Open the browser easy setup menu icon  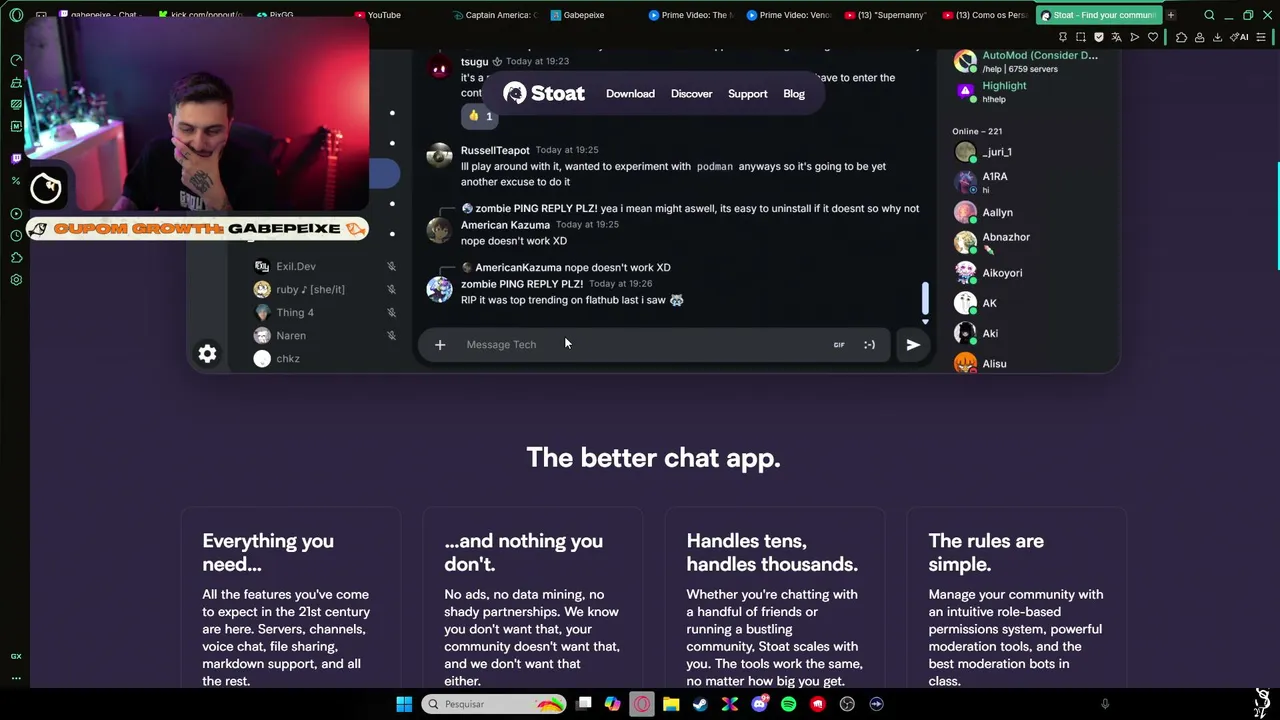point(1261,37)
